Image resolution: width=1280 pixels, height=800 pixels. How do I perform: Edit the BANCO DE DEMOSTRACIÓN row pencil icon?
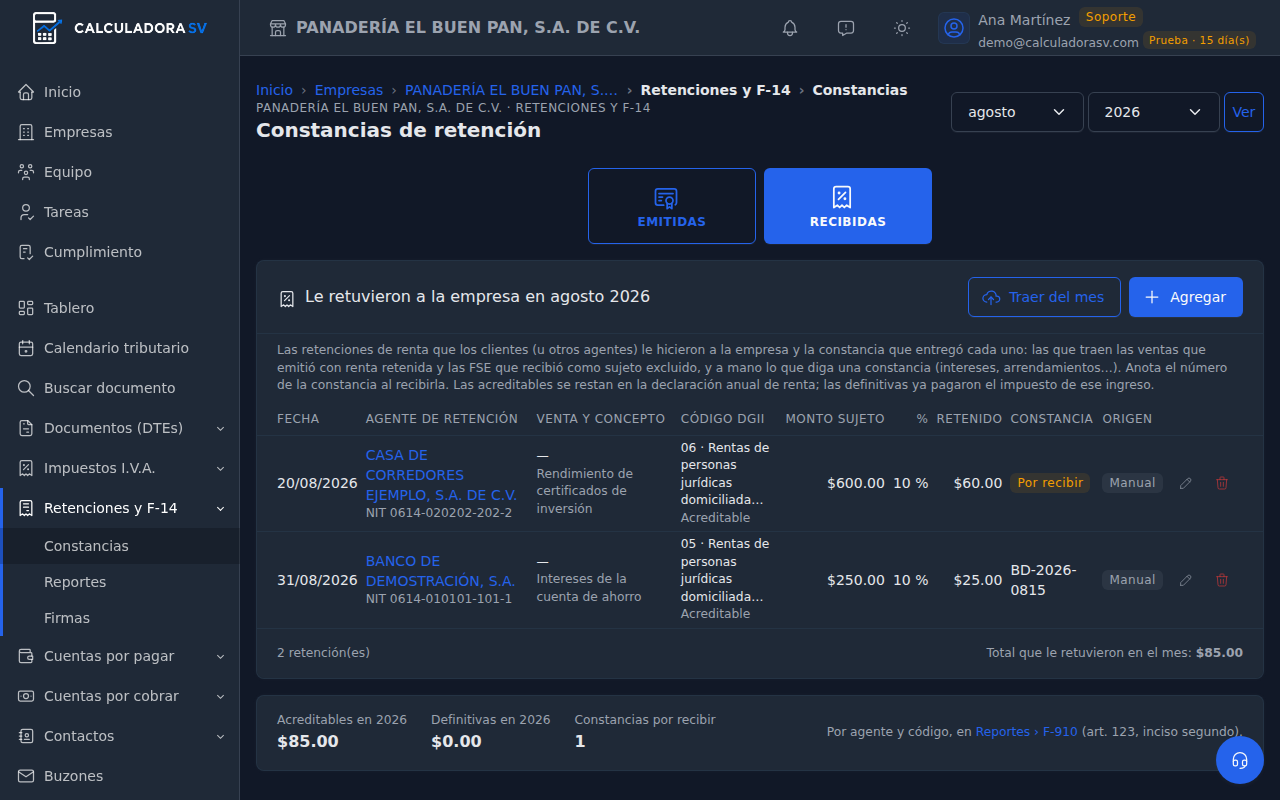click(x=1186, y=580)
